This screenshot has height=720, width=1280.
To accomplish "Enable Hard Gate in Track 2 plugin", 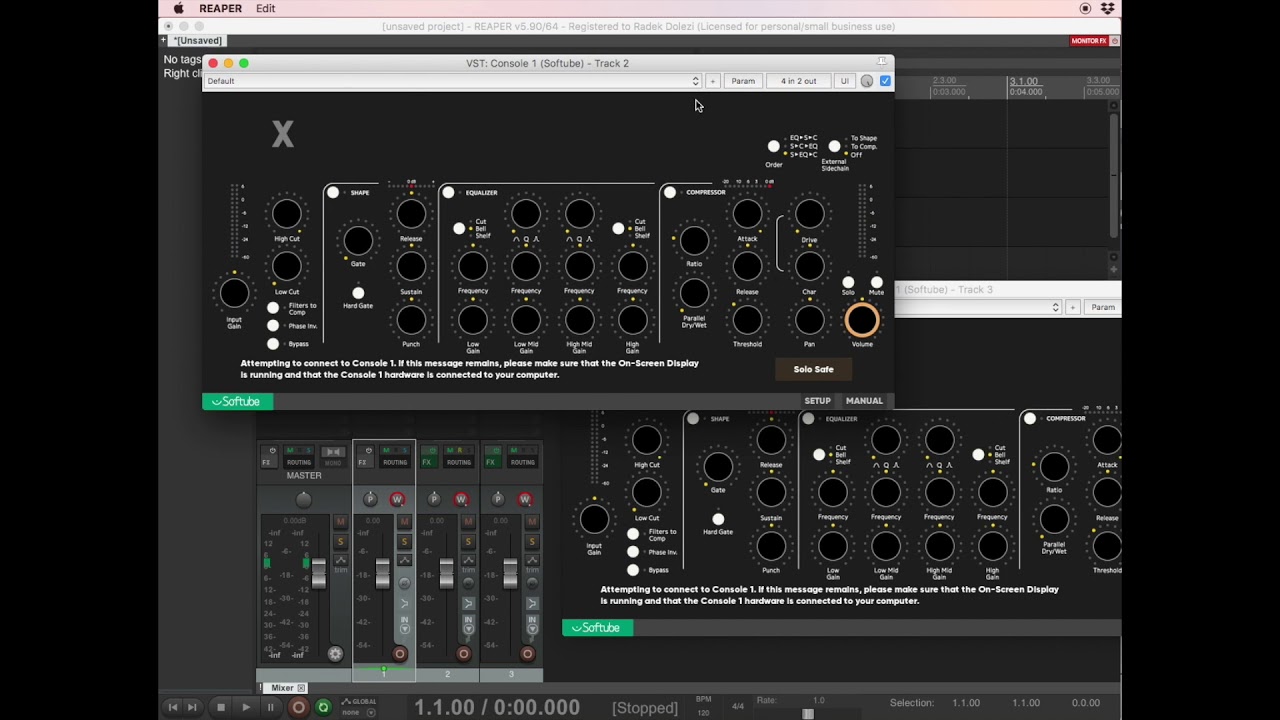I will [358, 293].
